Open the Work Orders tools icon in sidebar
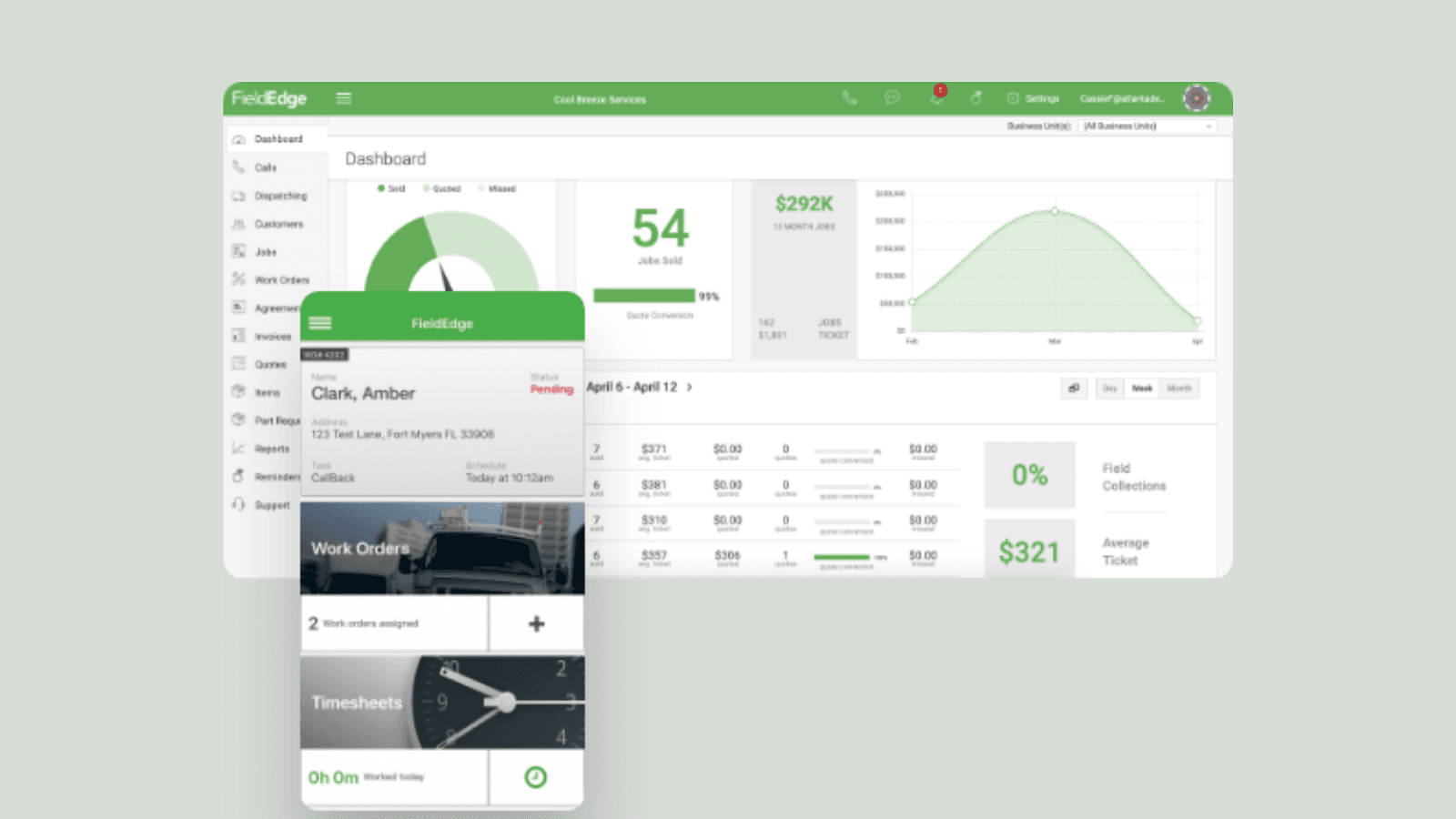The image size is (1456, 819). [238, 279]
